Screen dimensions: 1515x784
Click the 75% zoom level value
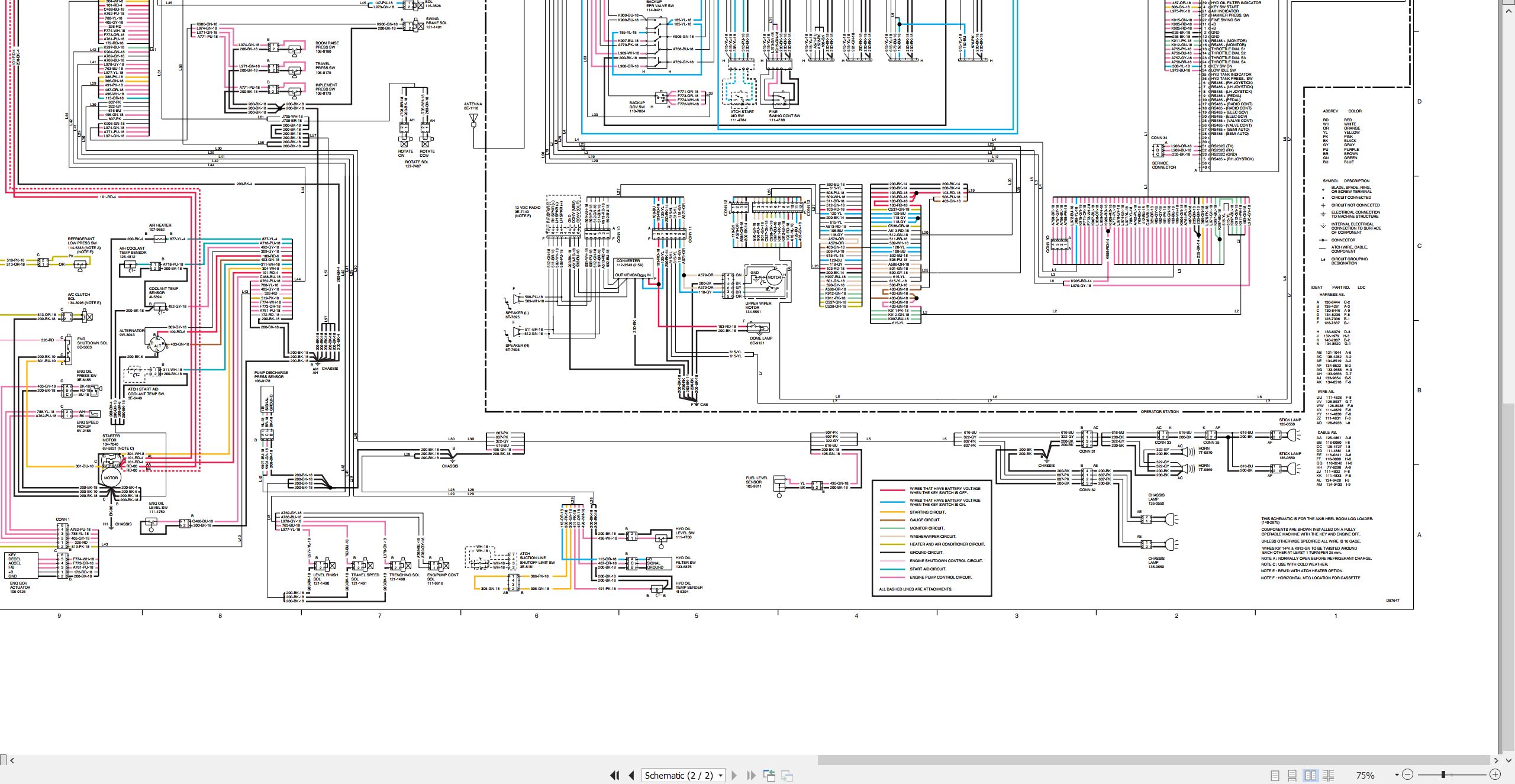click(1365, 775)
